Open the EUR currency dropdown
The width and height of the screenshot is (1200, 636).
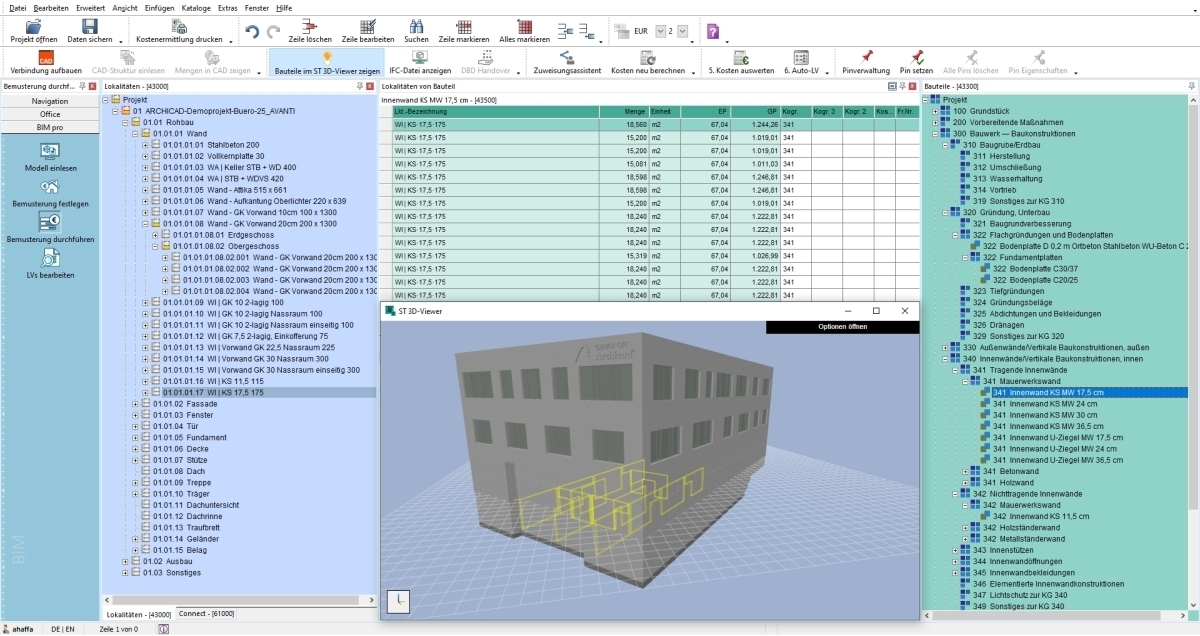(662, 31)
